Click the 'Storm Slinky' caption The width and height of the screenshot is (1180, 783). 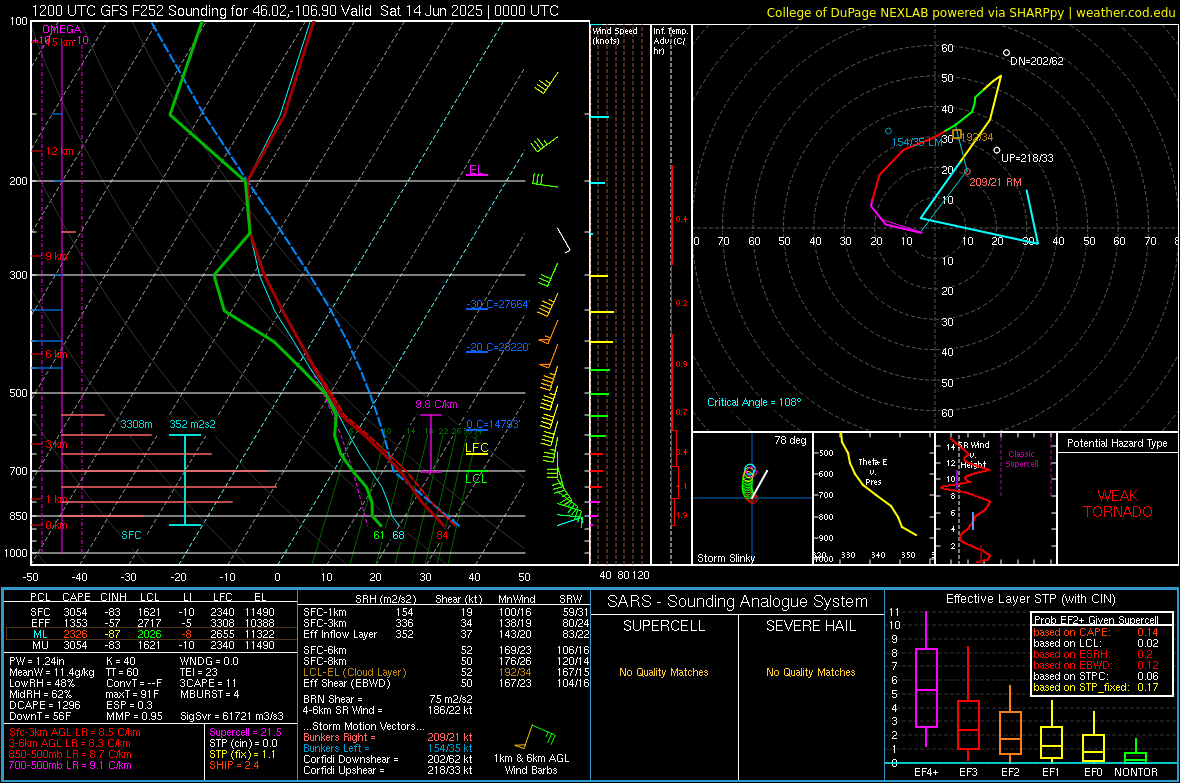pos(725,558)
